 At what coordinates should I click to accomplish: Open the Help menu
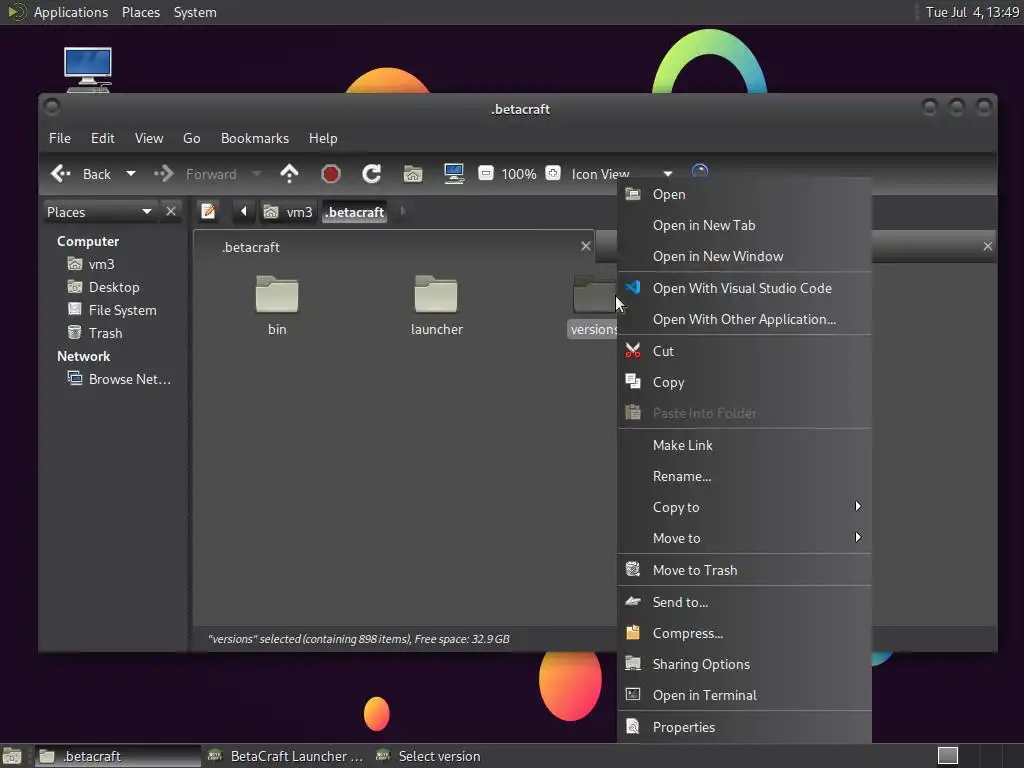pos(323,138)
